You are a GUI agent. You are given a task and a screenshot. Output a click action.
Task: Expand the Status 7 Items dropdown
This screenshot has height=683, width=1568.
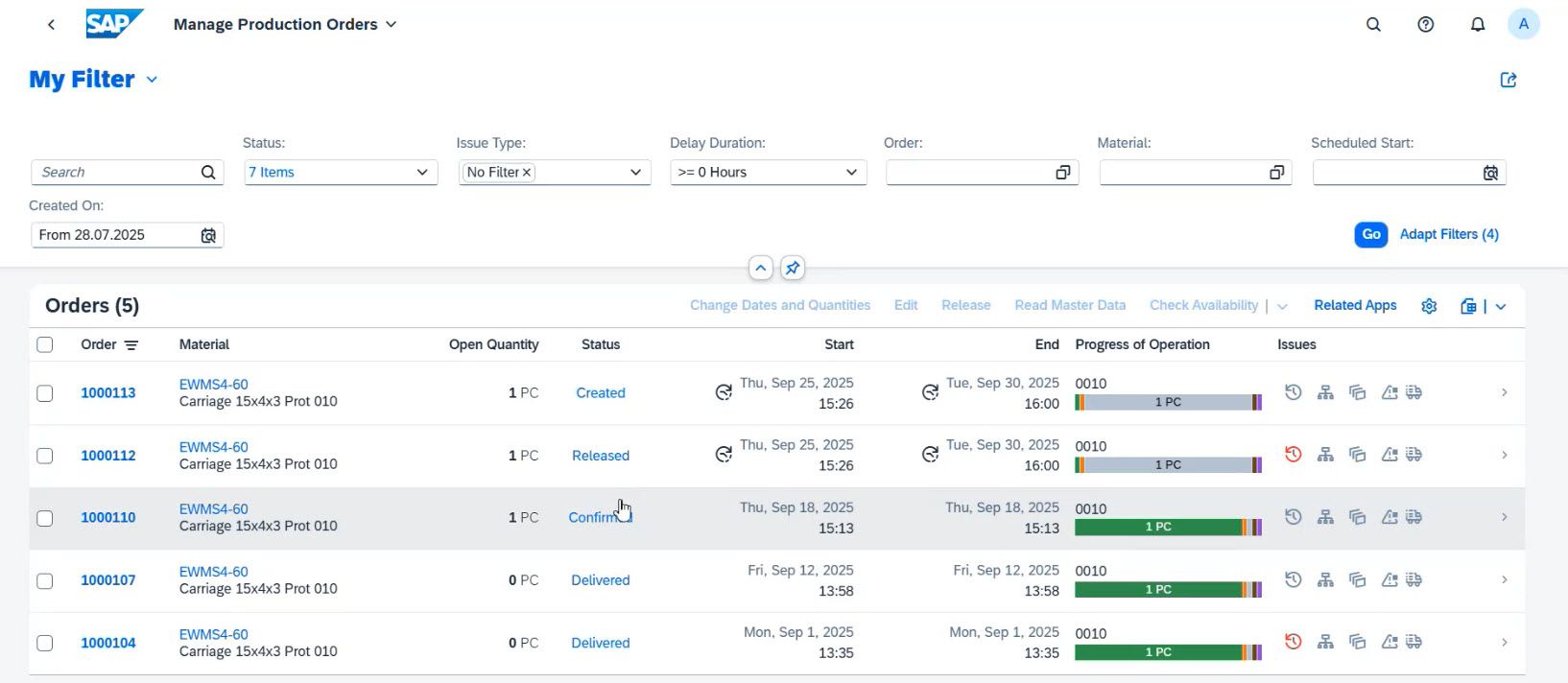(x=422, y=173)
